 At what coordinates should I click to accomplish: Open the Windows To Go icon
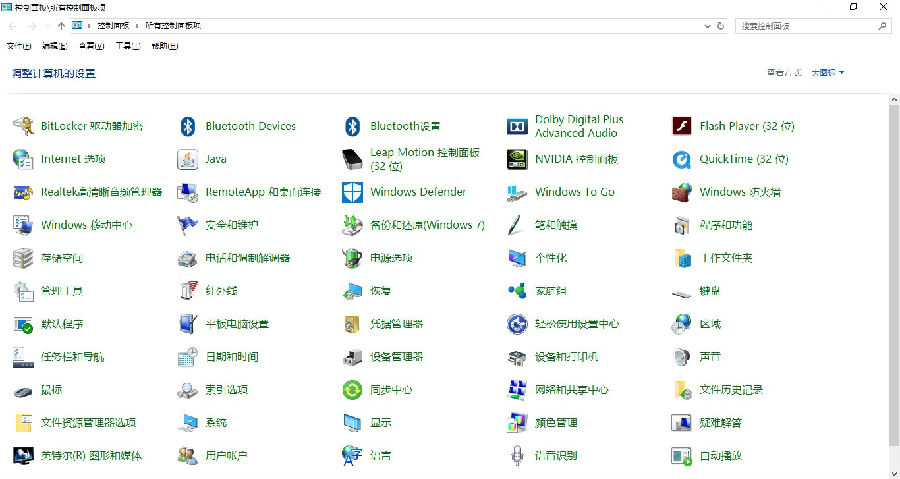[x=517, y=192]
